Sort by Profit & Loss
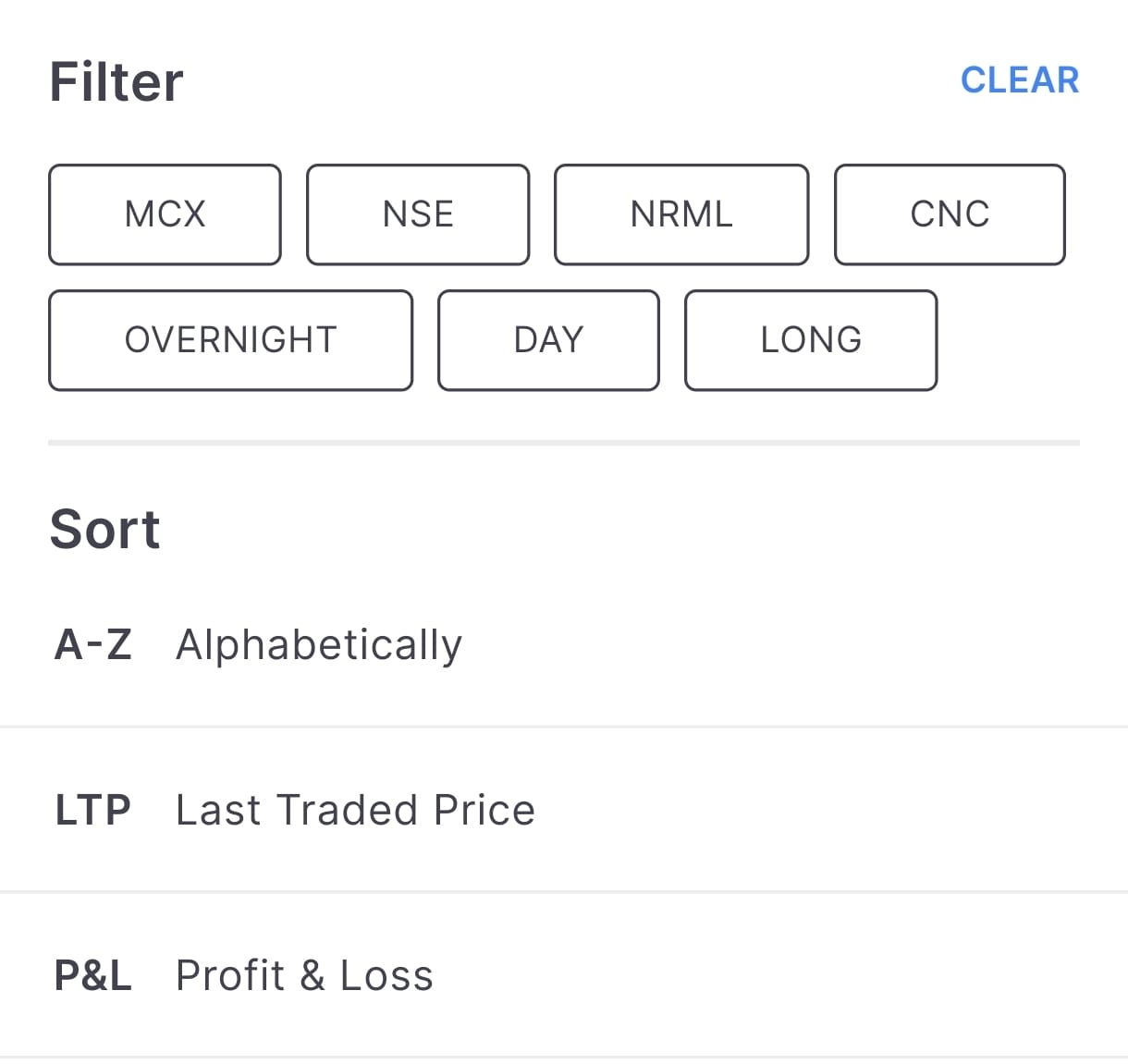 pyautogui.click(x=304, y=975)
